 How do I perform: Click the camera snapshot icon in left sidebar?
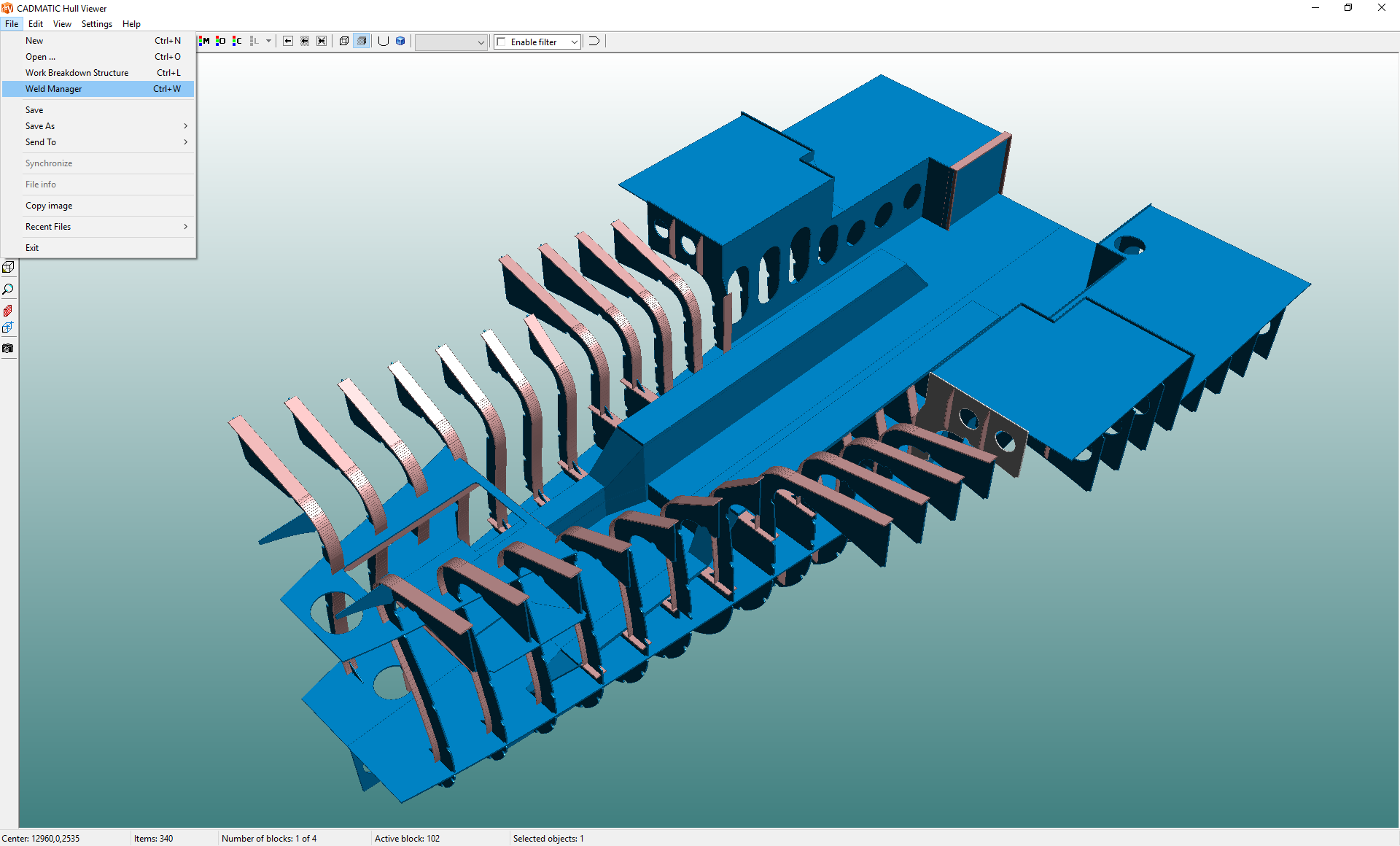8,349
